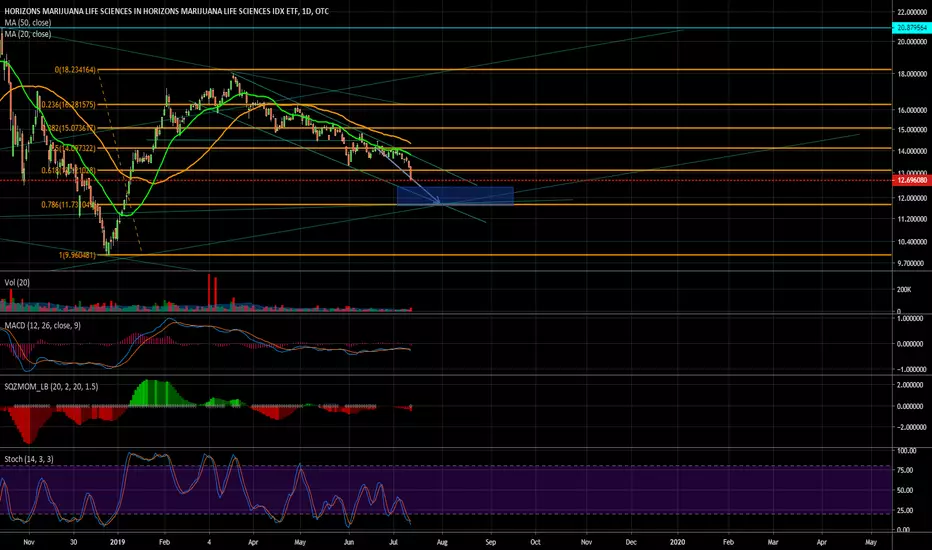Click the cyan 20.879564 price label
This screenshot has height=550, width=932.
tap(912, 28)
